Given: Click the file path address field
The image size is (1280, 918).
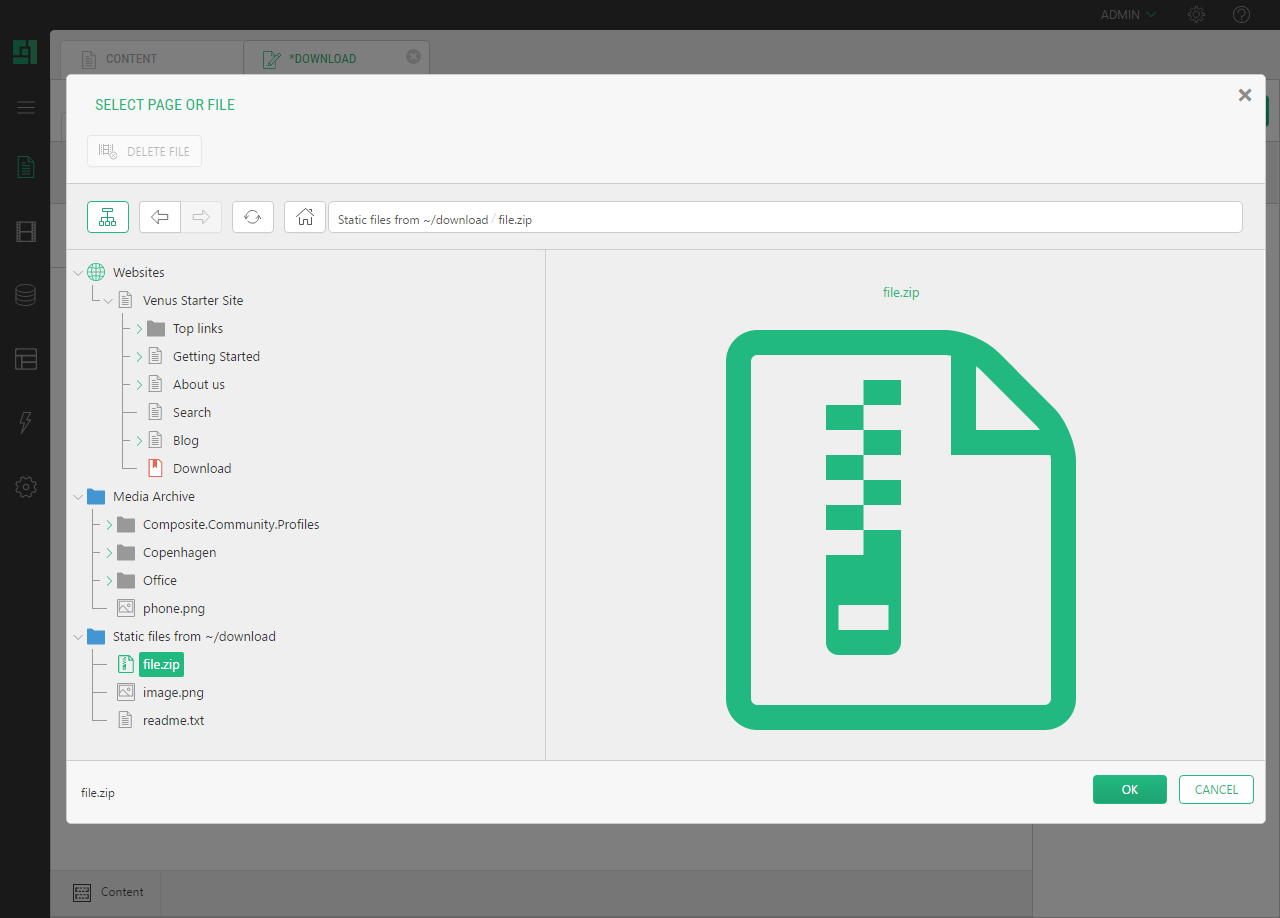Looking at the screenshot, I should [x=785, y=218].
